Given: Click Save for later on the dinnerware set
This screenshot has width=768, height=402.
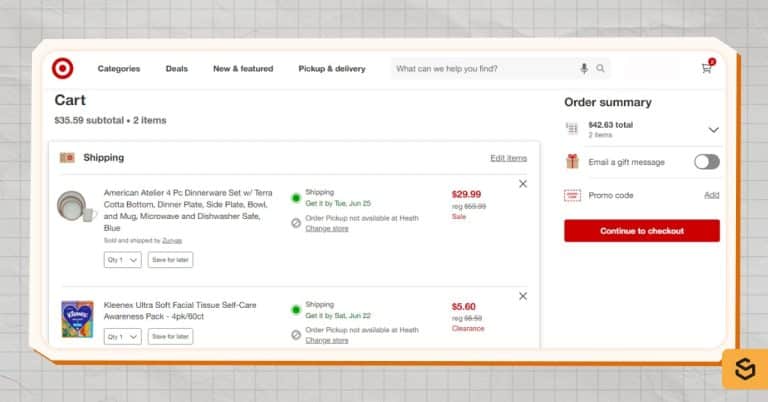Looking at the screenshot, I should [170, 260].
